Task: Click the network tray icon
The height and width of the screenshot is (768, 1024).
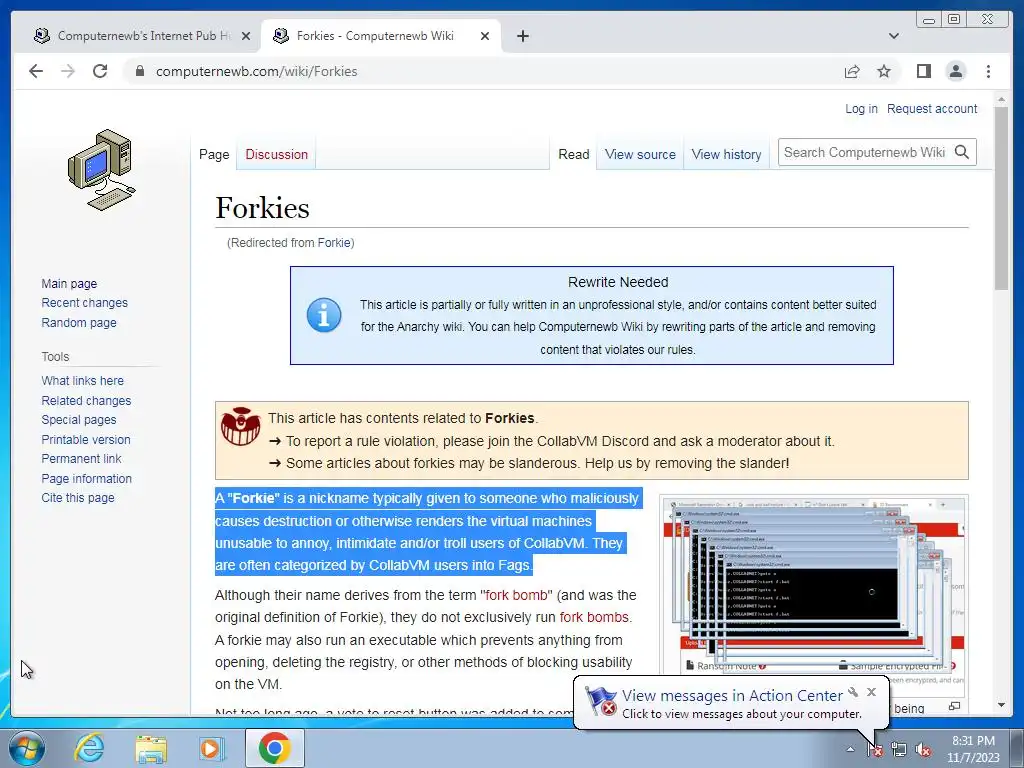Action: (899, 749)
